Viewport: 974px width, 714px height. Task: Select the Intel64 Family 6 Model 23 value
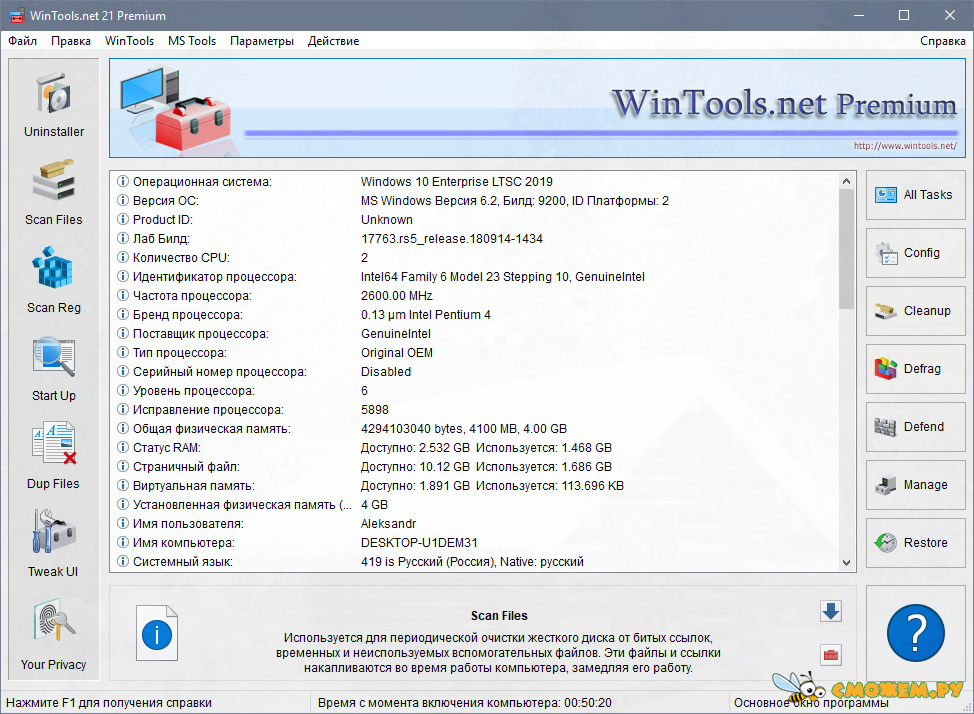[x=503, y=277]
